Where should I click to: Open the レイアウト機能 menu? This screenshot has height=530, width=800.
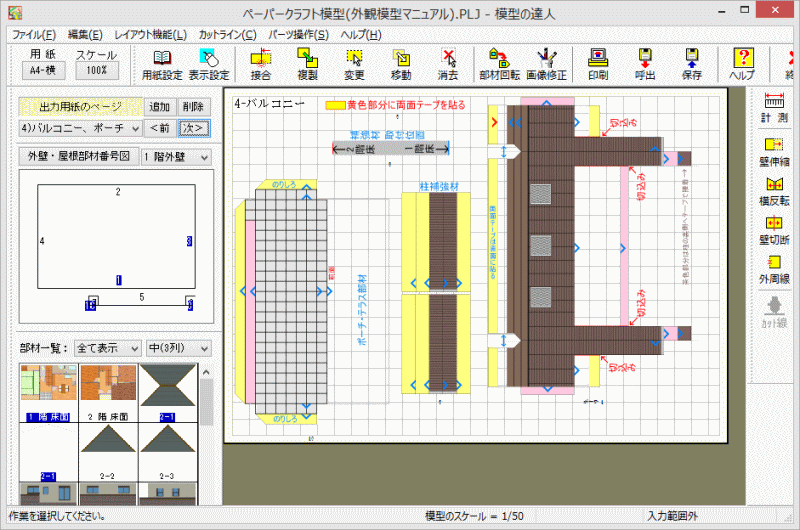pyautogui.click(x=150, y=34)
